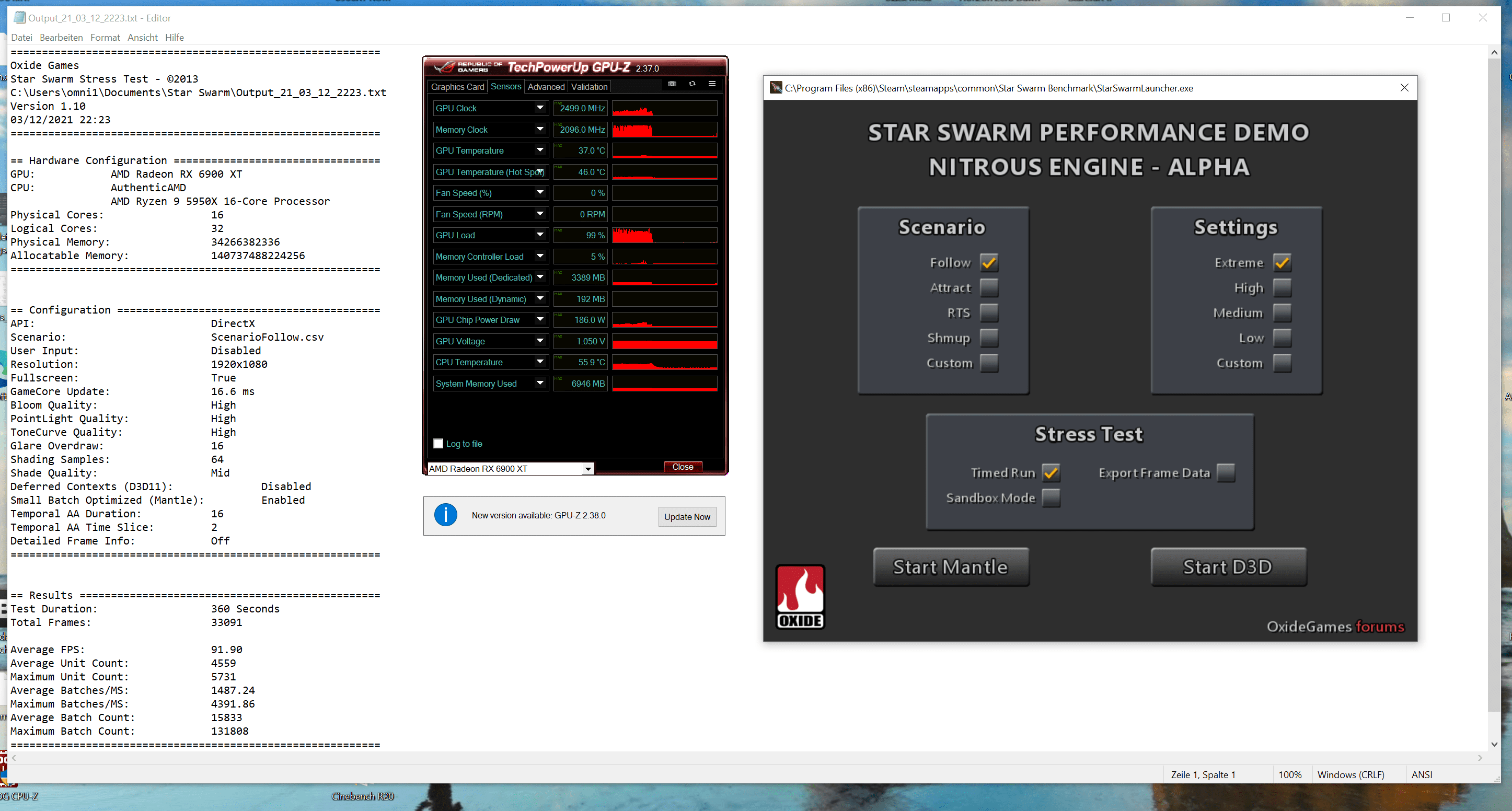Open the Ansicht menu
Screen dimensions: 1512x811
point(143,38)
